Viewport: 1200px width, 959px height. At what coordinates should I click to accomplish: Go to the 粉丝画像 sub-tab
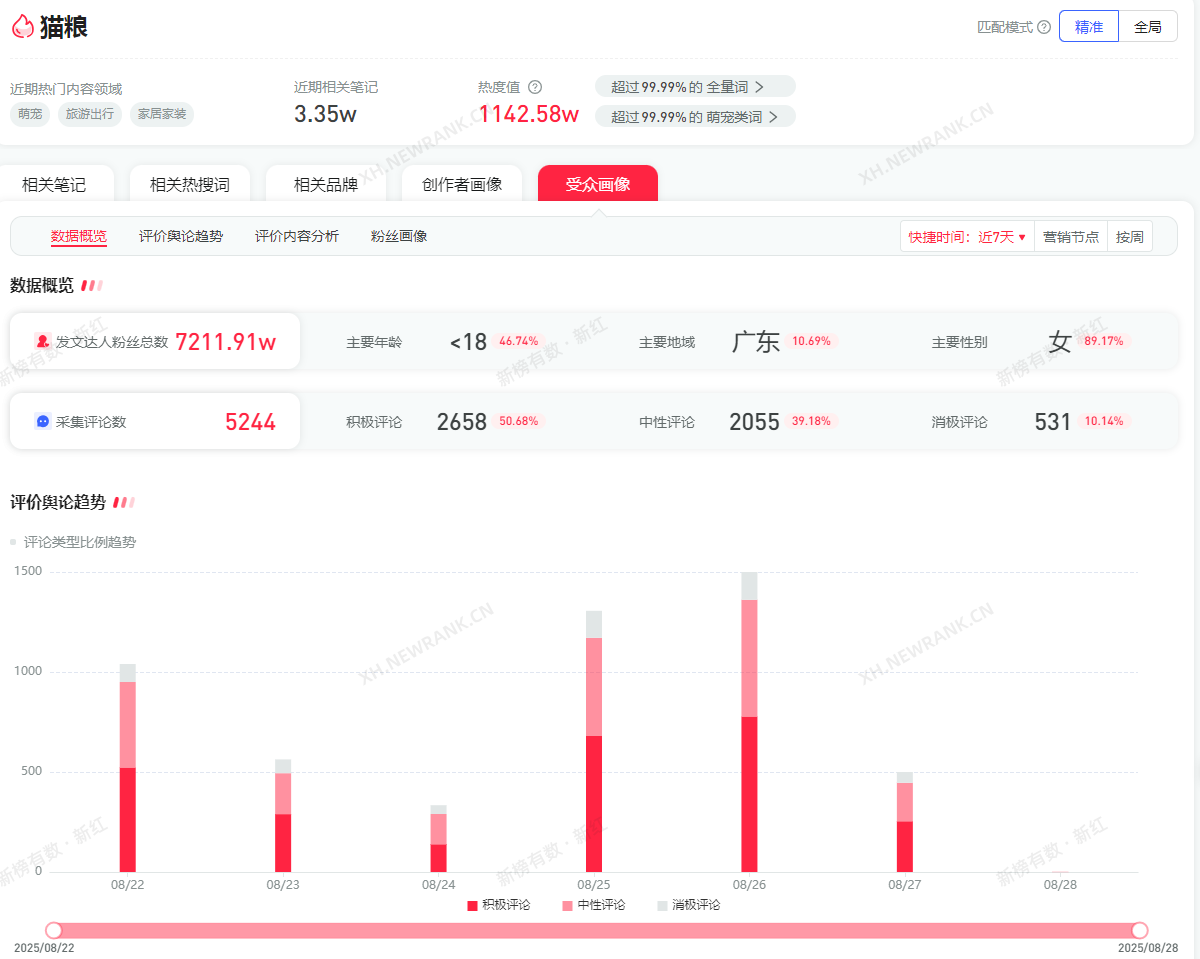pos(399,236)
